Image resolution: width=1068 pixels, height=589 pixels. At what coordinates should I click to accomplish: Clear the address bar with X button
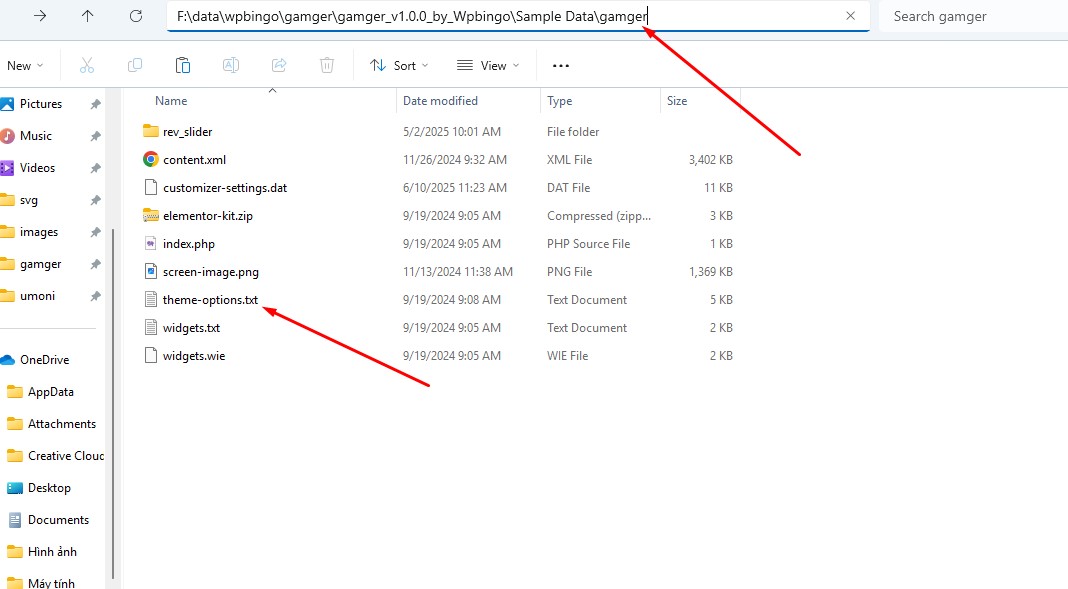click(850, 16)
